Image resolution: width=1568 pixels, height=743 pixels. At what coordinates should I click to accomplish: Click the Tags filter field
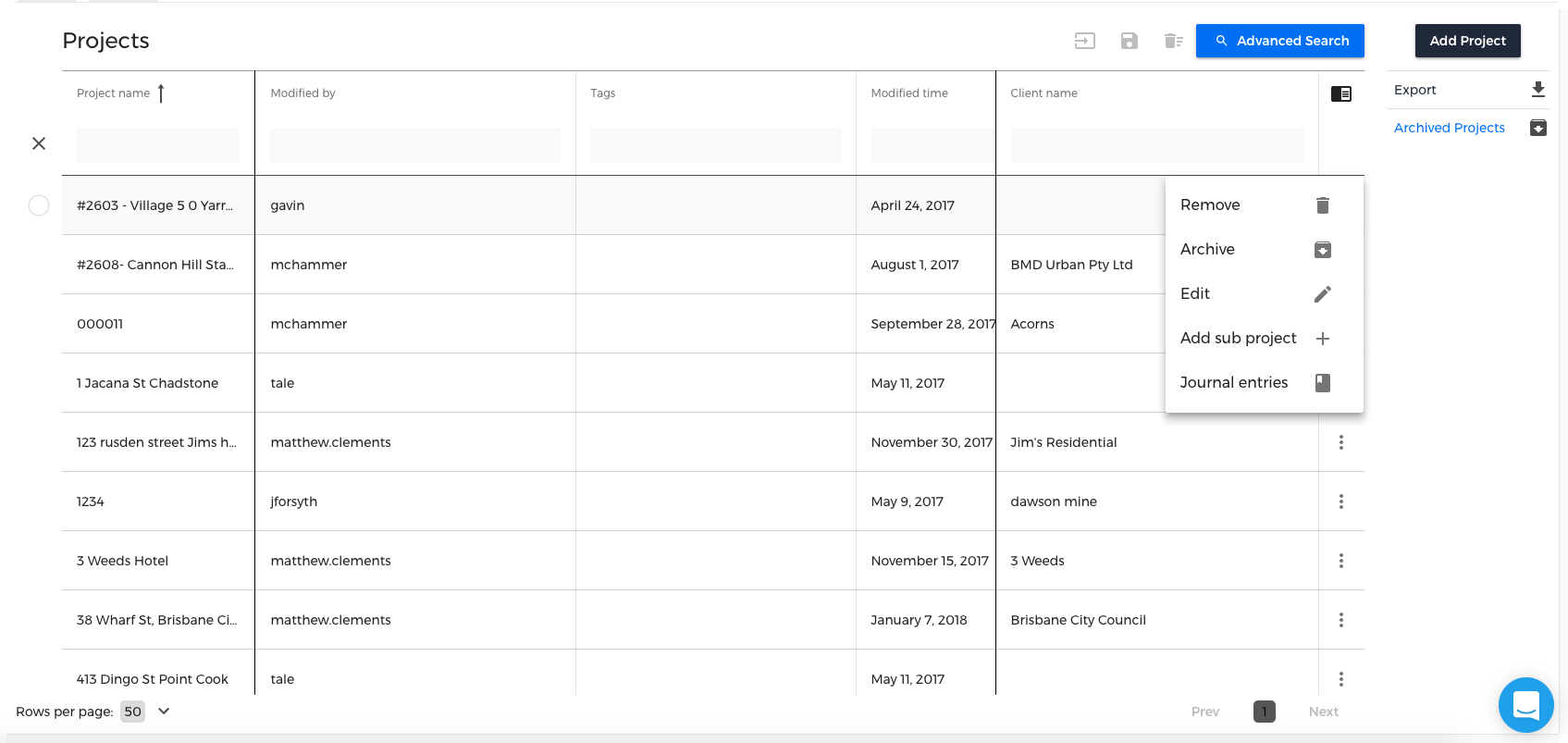pos(716,145)
